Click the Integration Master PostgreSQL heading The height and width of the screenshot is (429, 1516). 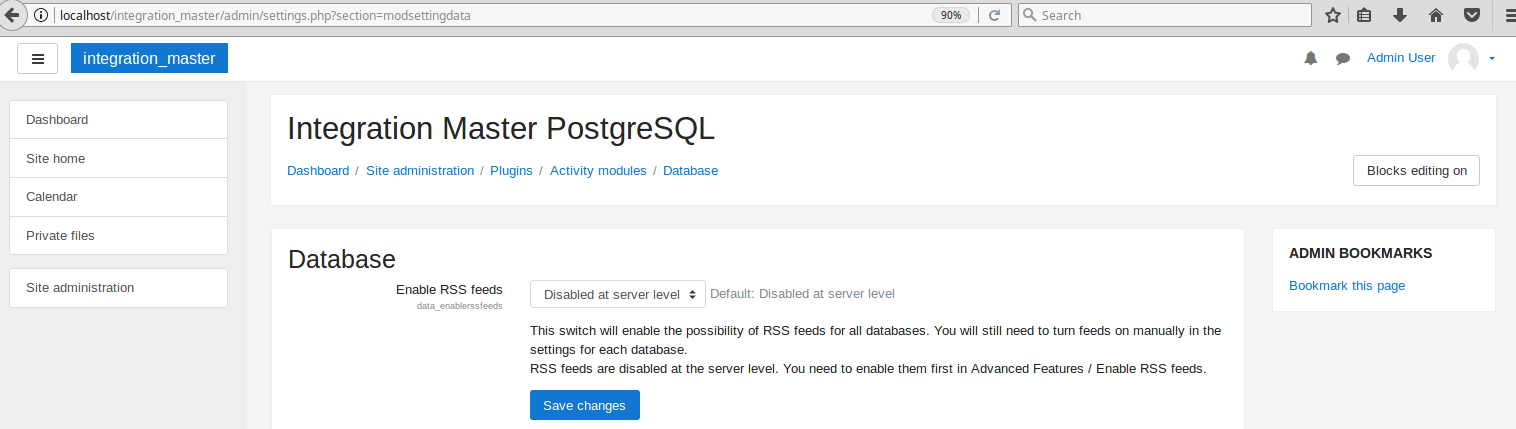501,129
